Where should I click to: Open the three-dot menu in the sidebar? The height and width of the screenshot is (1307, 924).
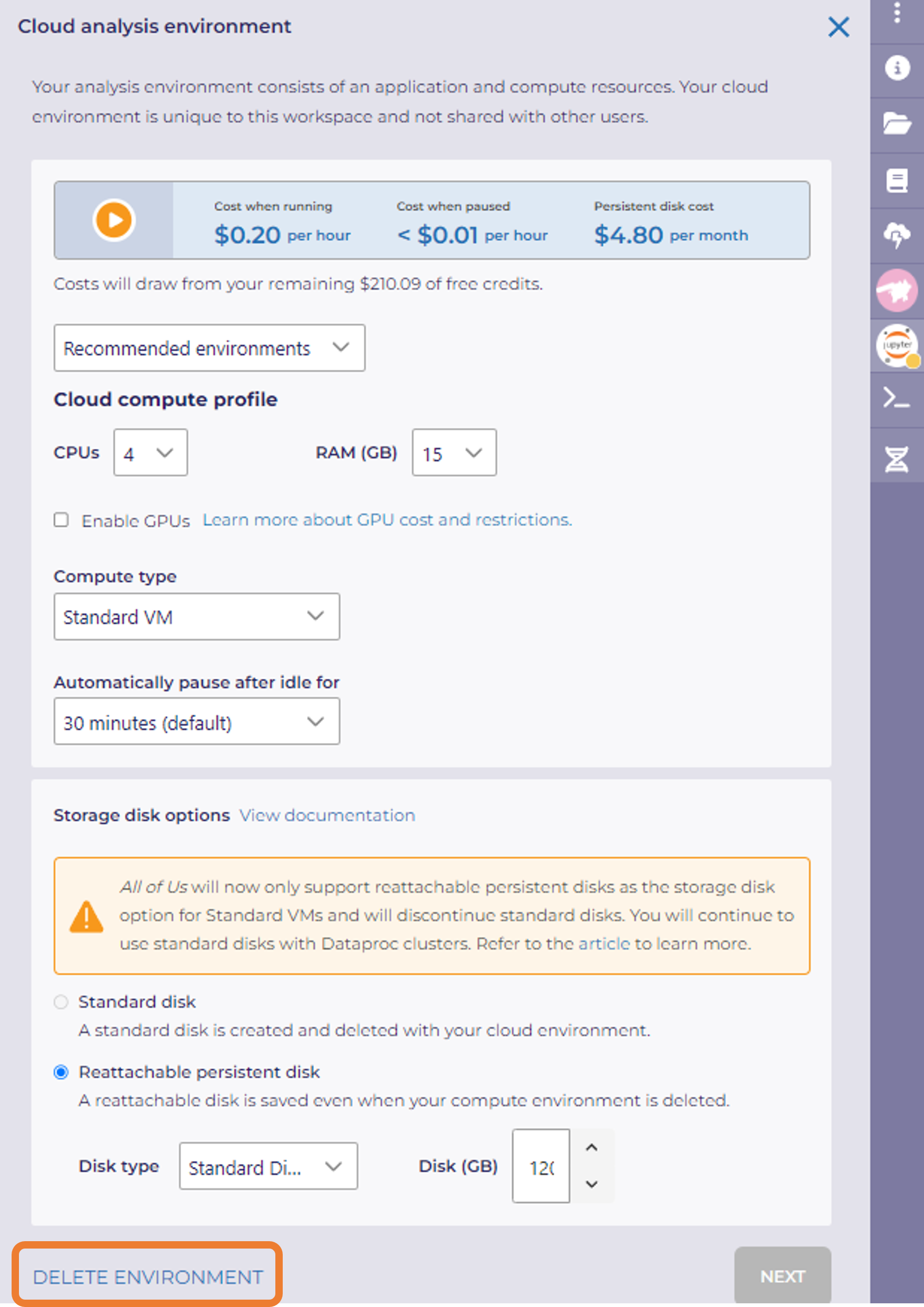897,13
